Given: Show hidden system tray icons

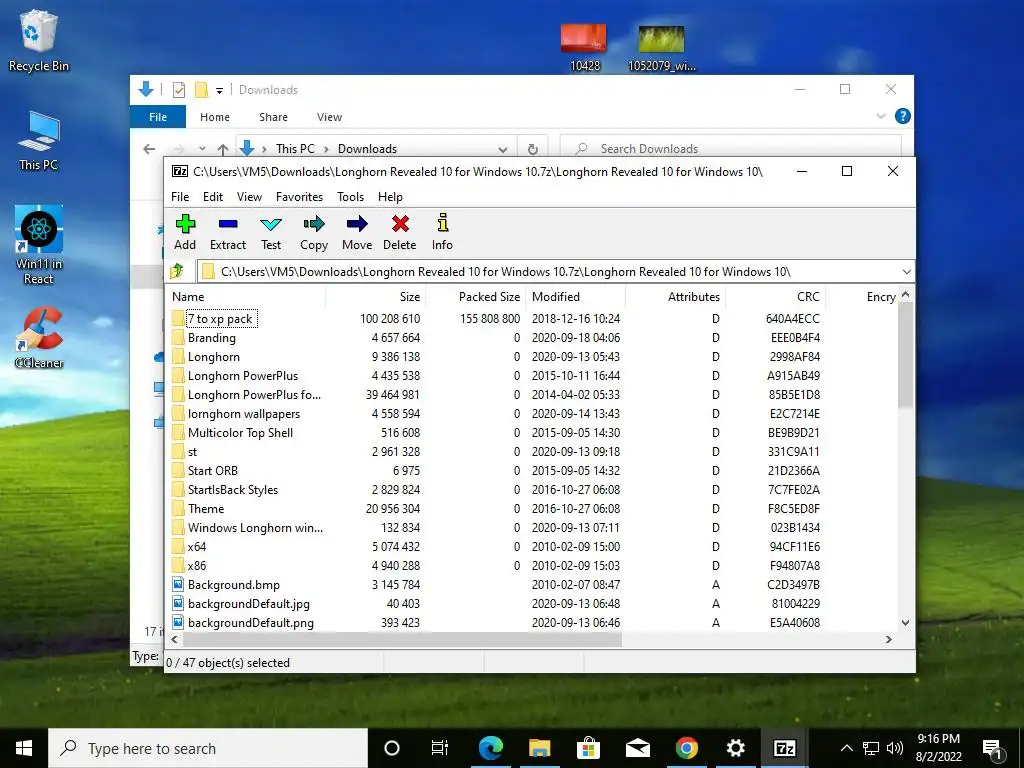Looking at the screenshot, I should pyautogui.click(x=846, y=748).
